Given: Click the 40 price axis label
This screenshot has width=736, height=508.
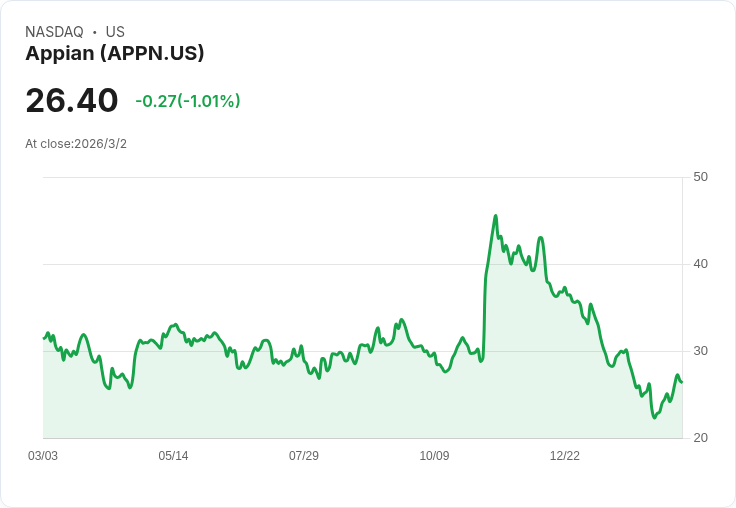Looking at the screenshot, I should [700, 264].
